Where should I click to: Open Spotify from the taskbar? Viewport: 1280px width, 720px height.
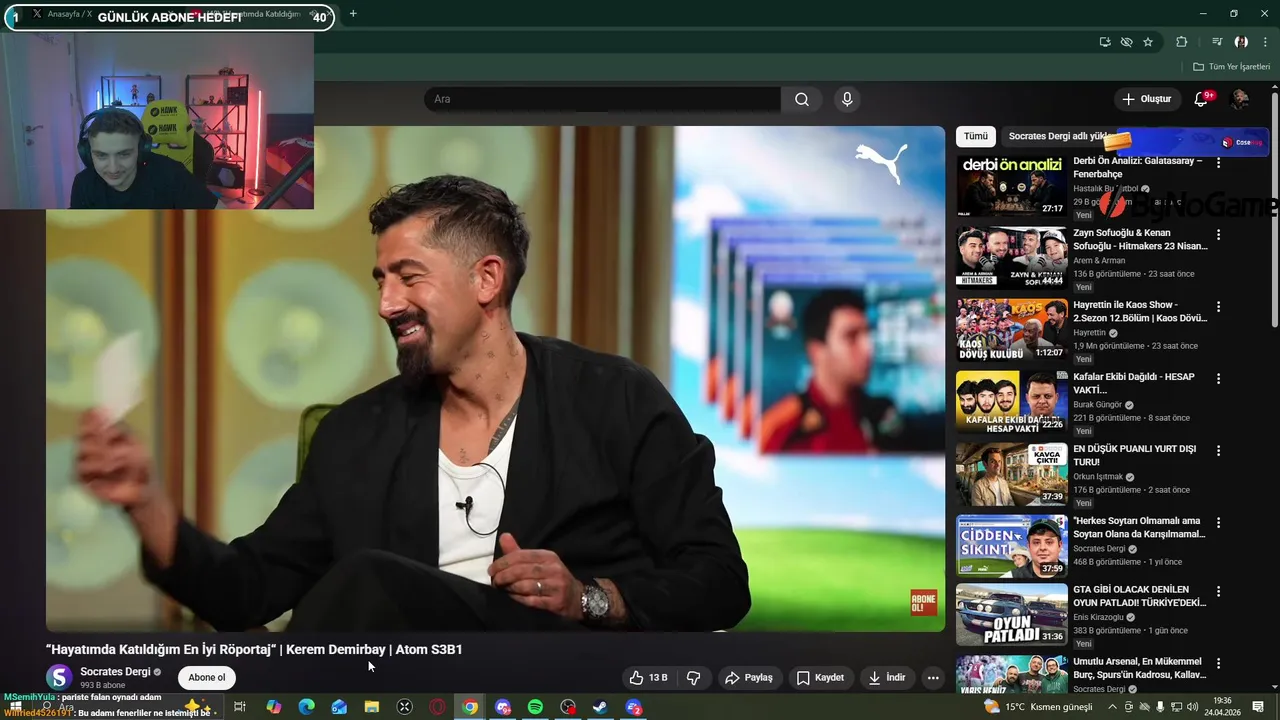pyautogui.click(x=535, y=707)
